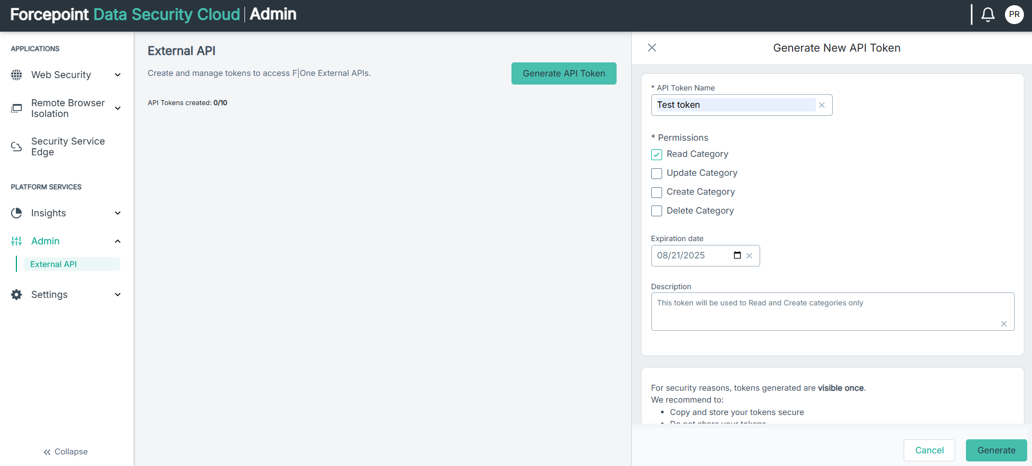Select External API in the sidebar
The image size is (1032, 466).
point(54,264)
